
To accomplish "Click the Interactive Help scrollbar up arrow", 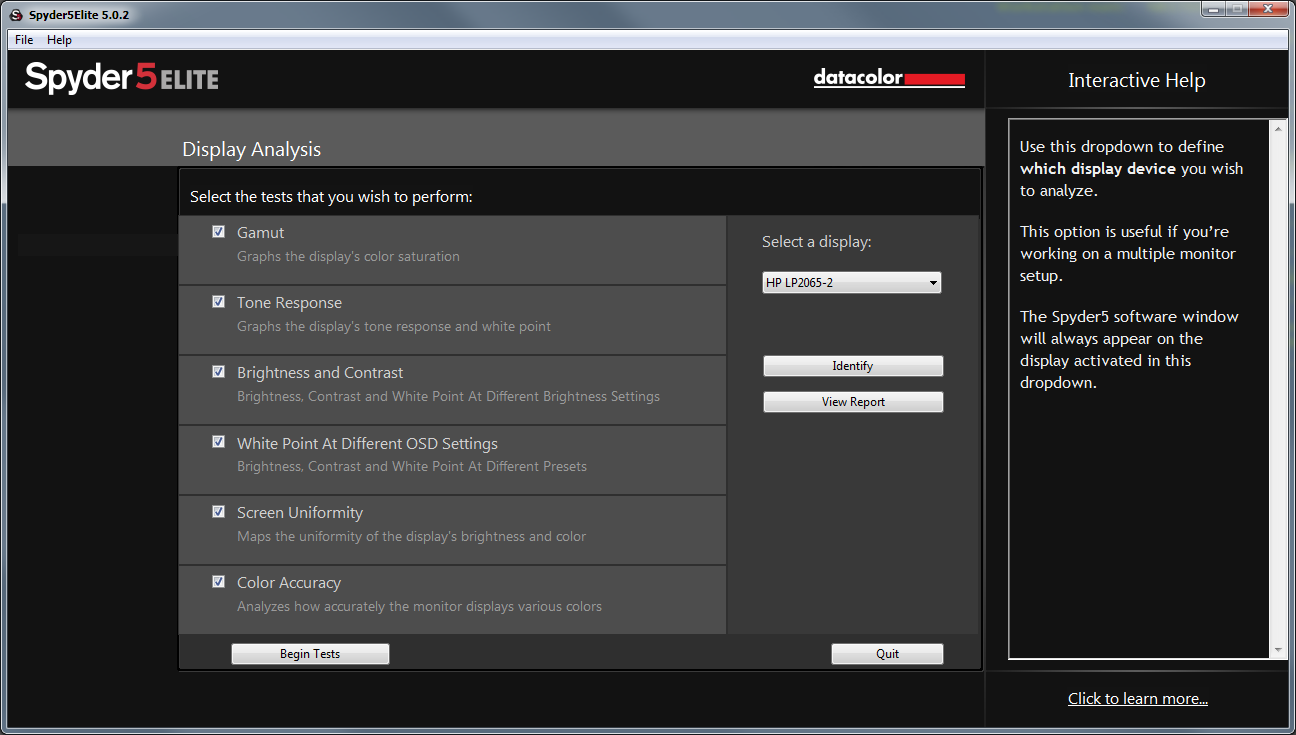I will tap(1277, 128).
